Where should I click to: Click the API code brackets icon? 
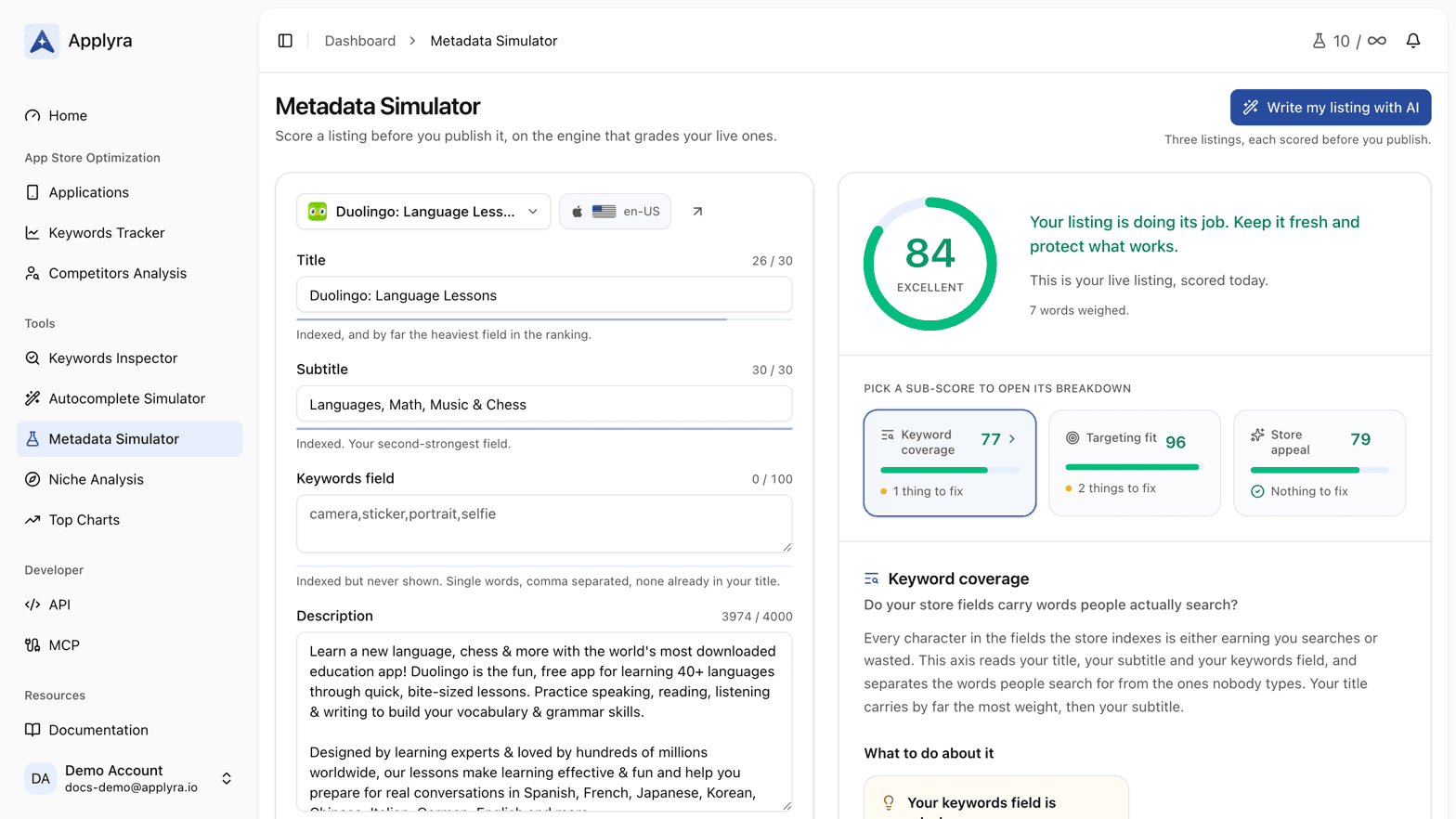coord(32,604)
